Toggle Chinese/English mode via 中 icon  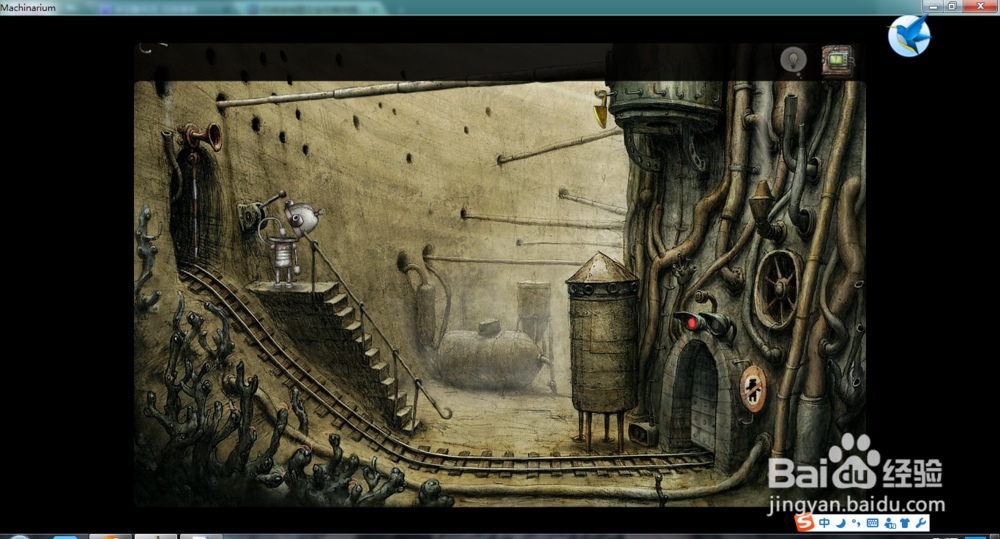825,523
